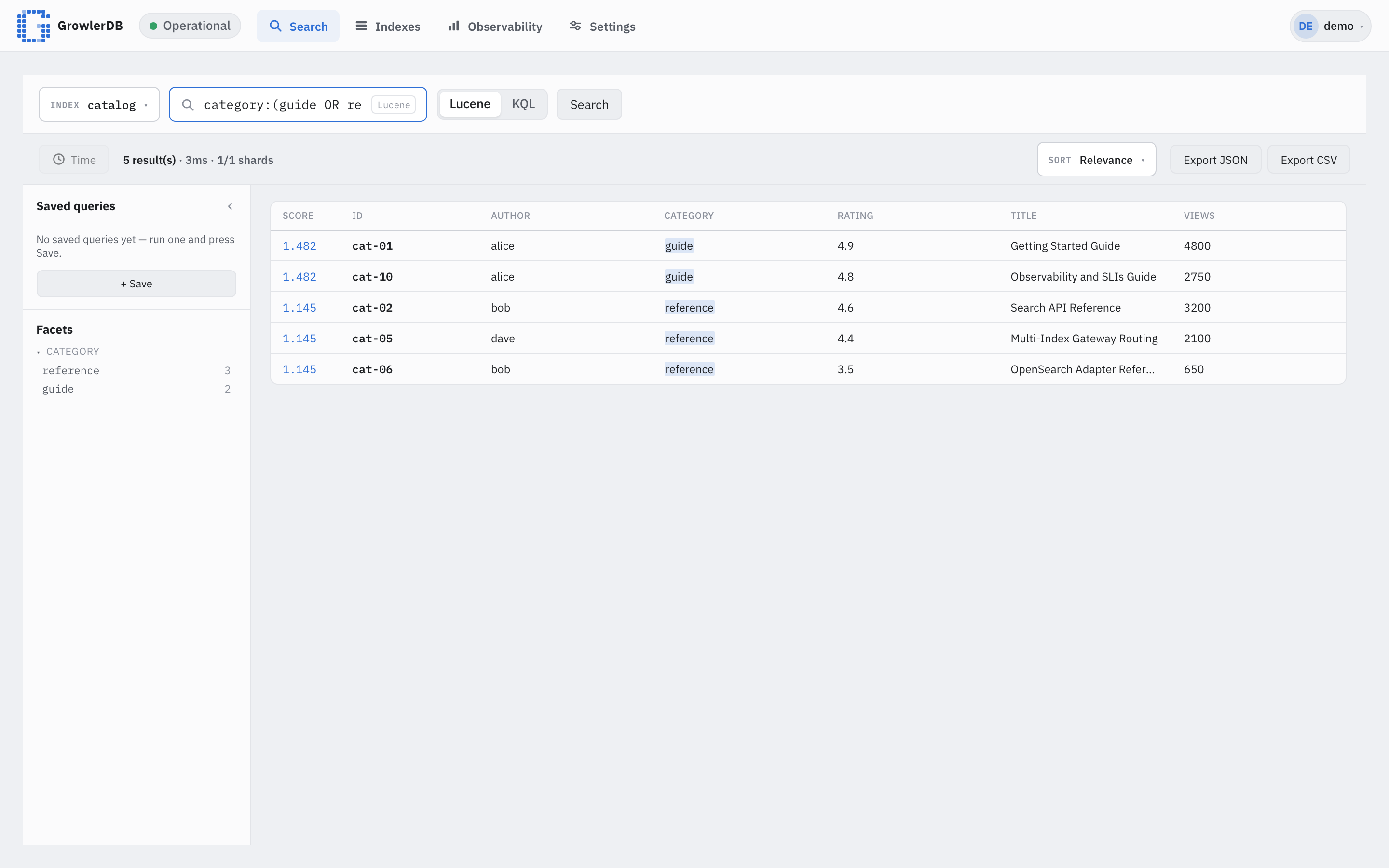This screenshot has height=868, width=1389.
Task: Open the Search tab
Action: (298, 27)
